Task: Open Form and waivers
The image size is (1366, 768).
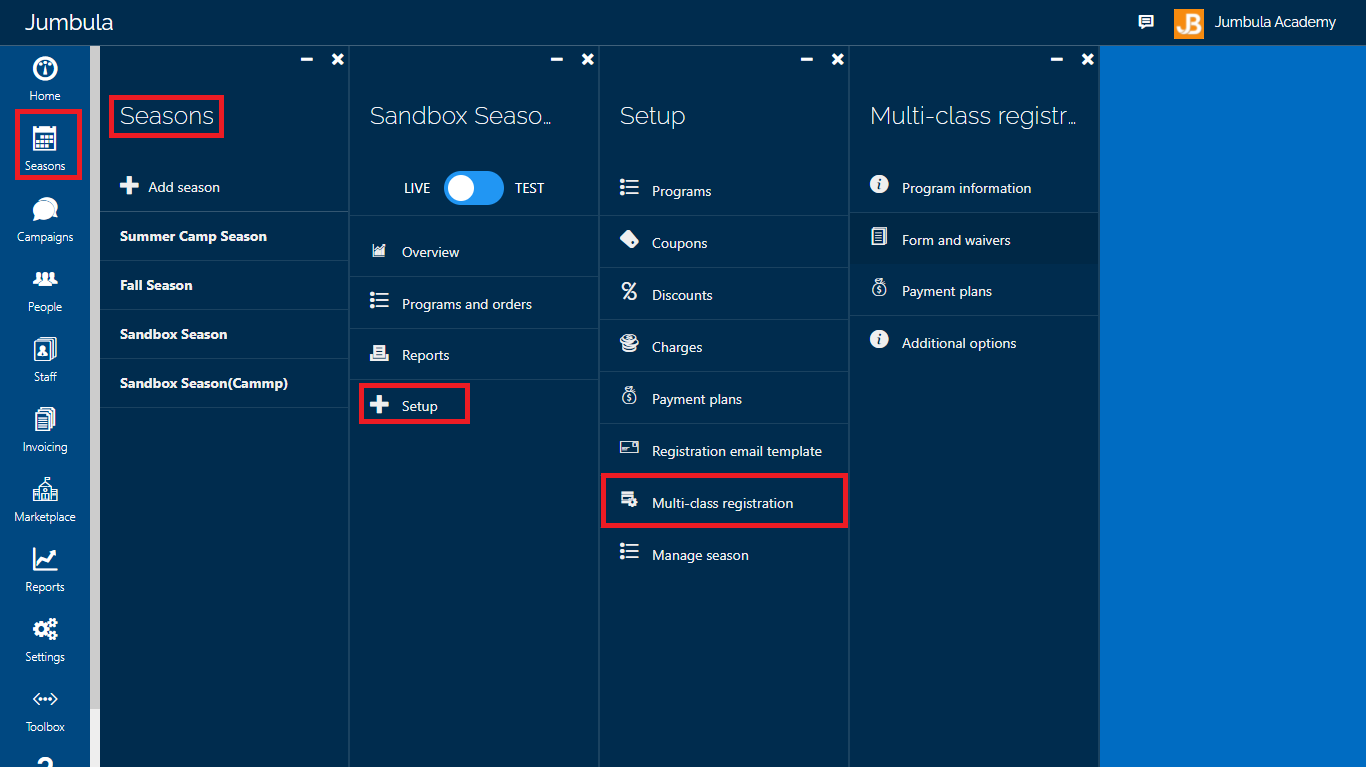Action: [x=974, y=240]
